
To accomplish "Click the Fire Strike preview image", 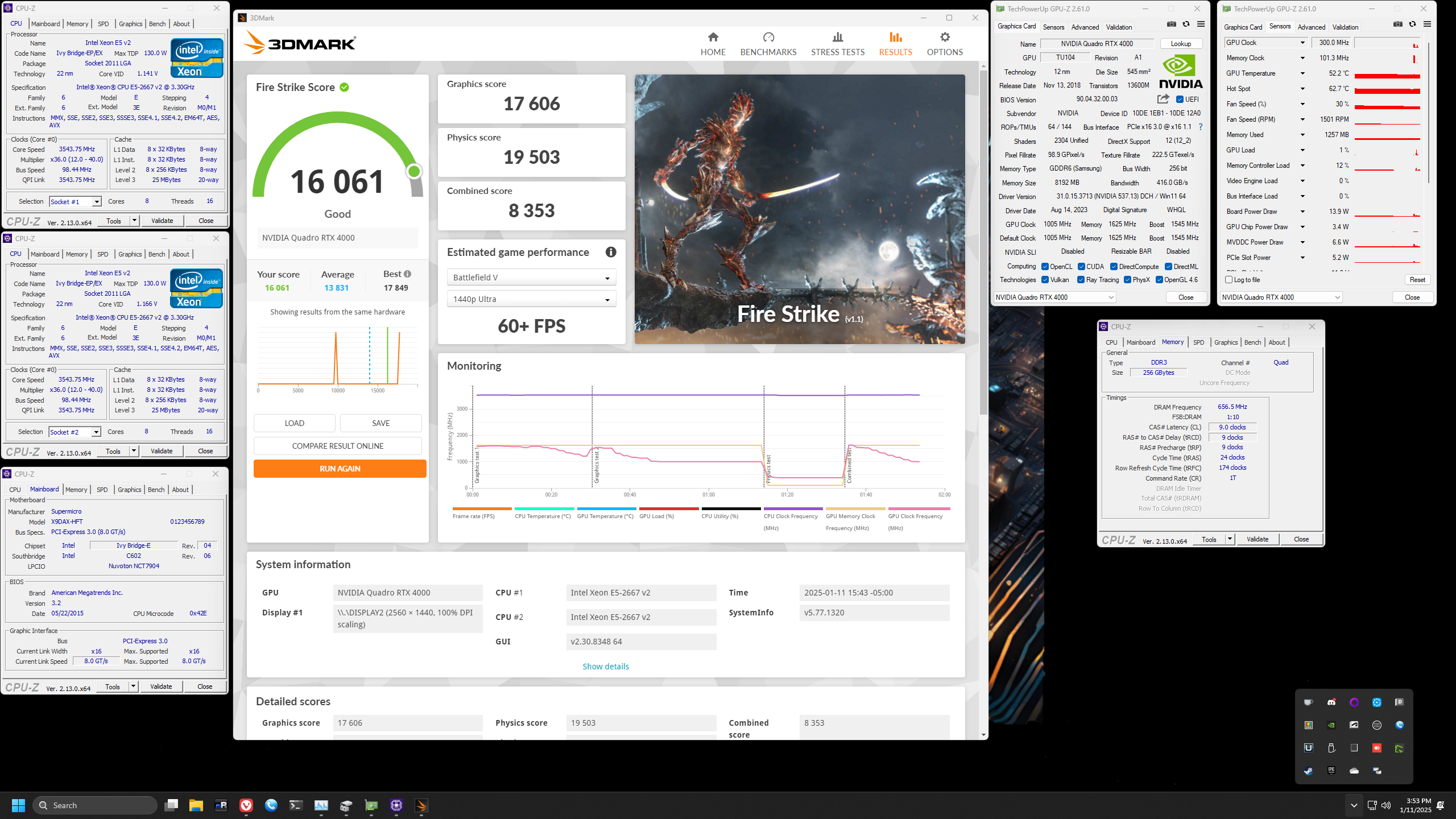I will (x=800, y=209).
